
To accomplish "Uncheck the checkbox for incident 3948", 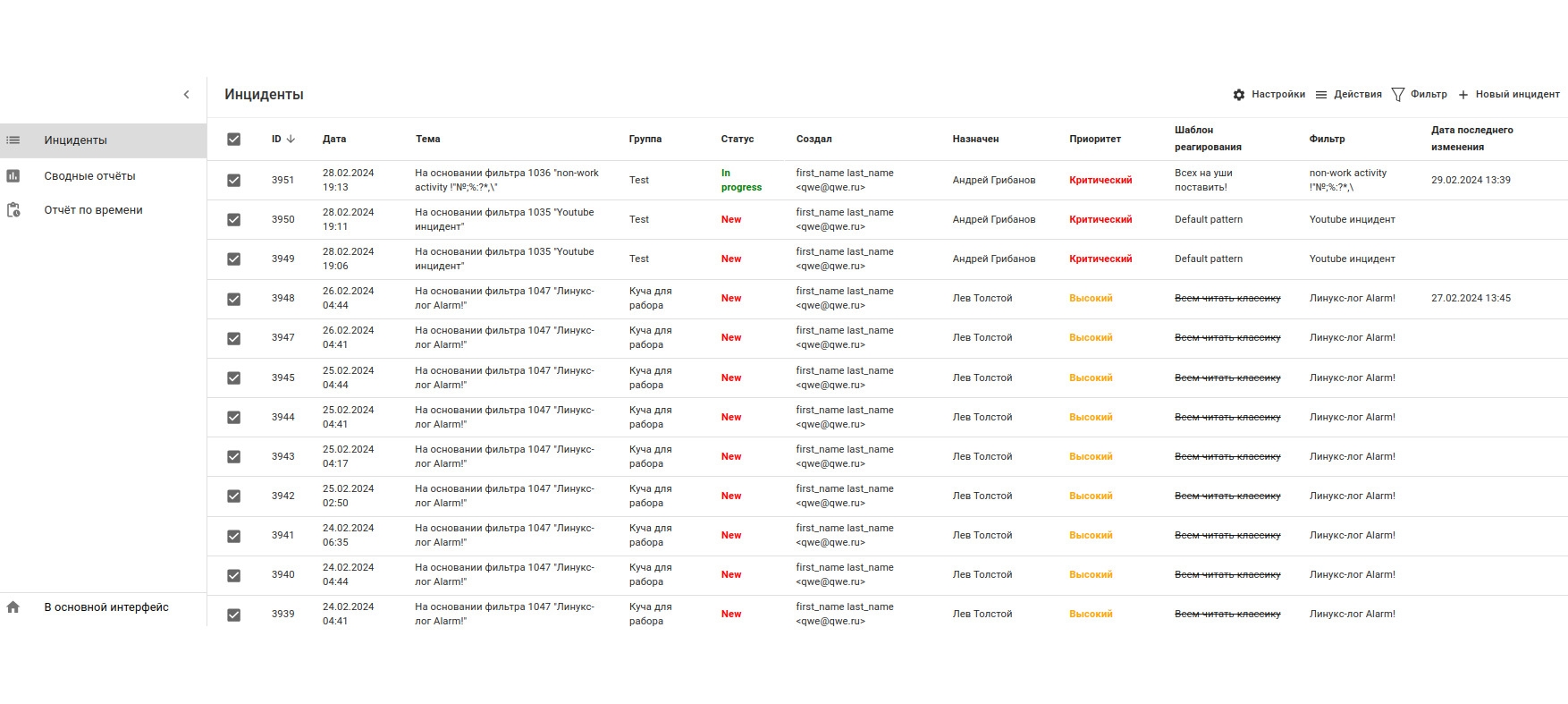I will 234,299.
